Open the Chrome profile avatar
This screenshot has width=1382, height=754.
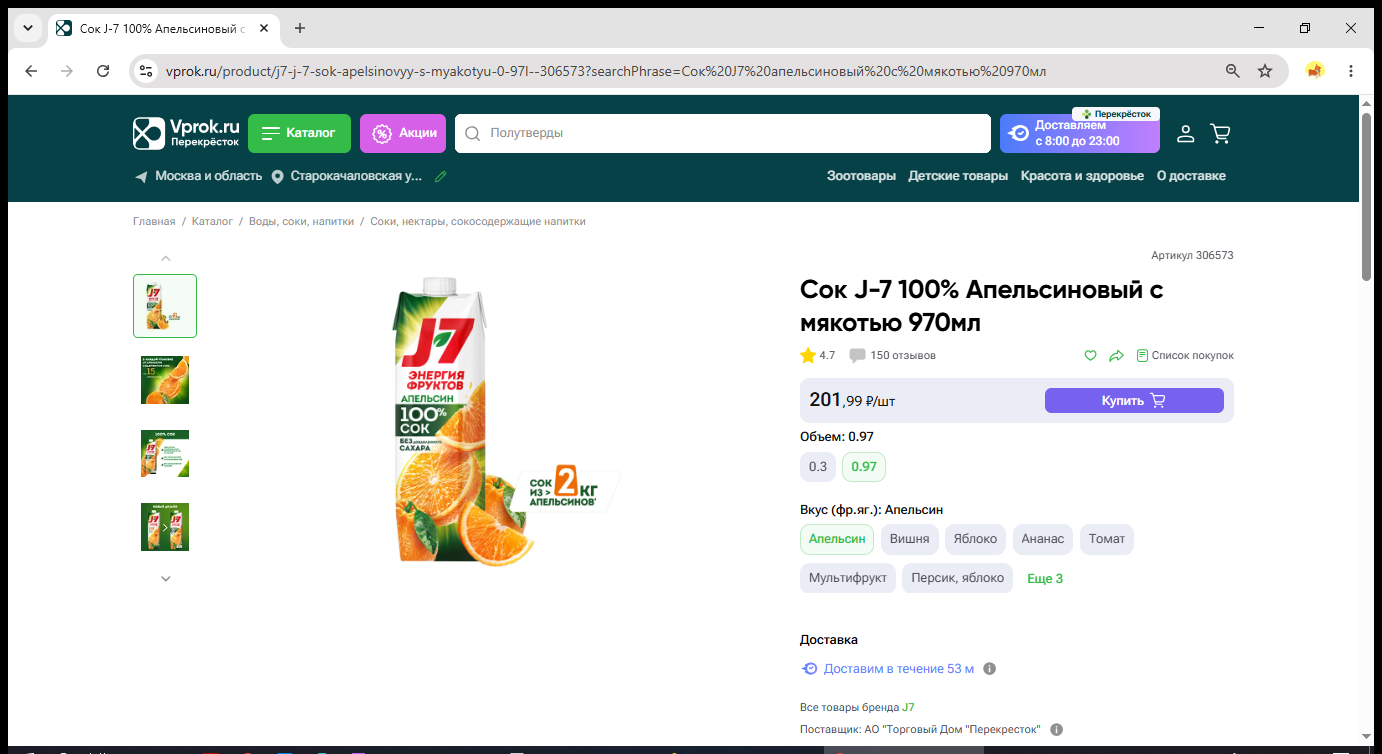pos(1315,71)
